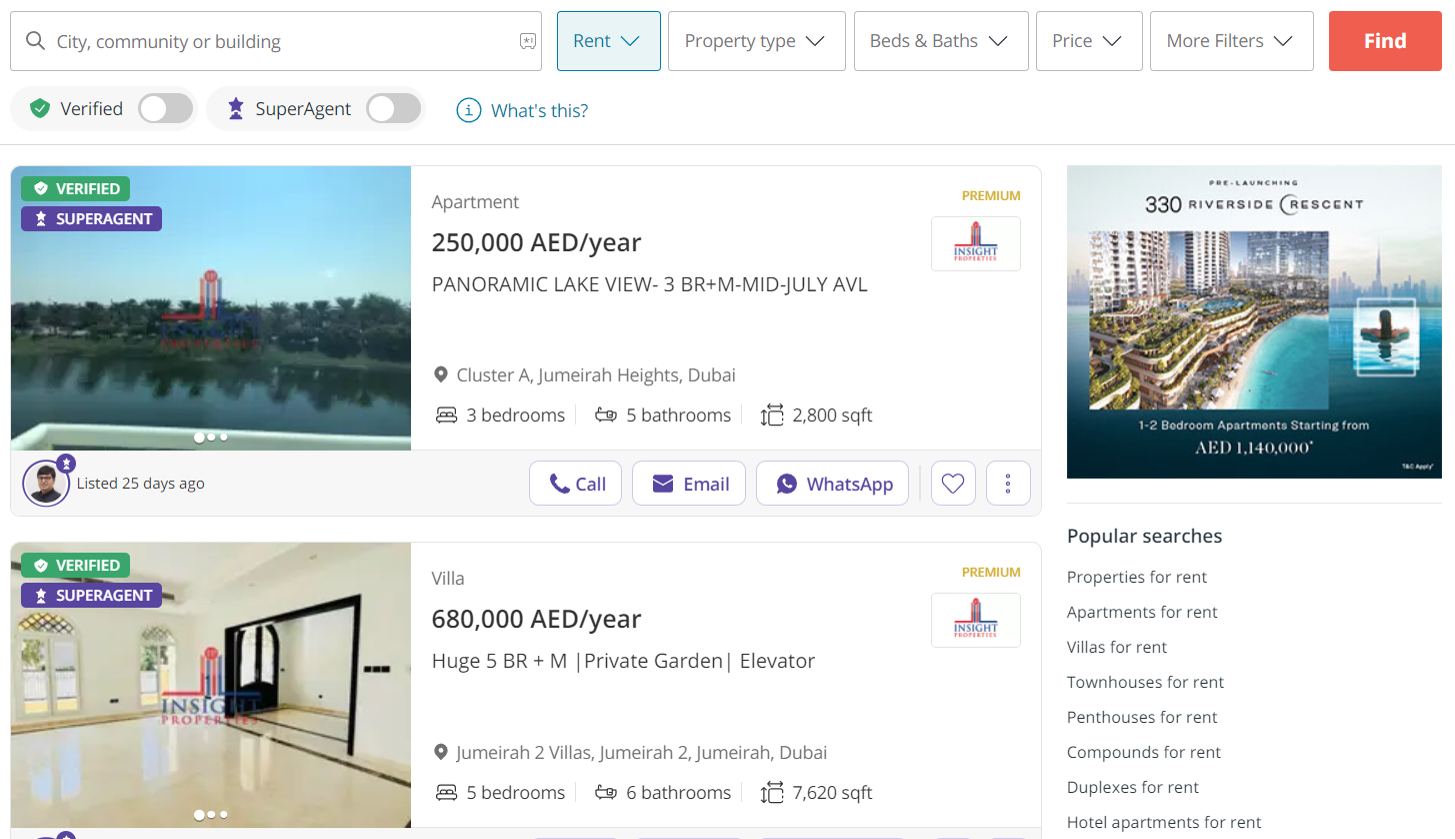The width and height of the screenshot is (1455, 839).
Task: Open the 330 Riverside Crescent advertisement
Action: [1254, 322]
